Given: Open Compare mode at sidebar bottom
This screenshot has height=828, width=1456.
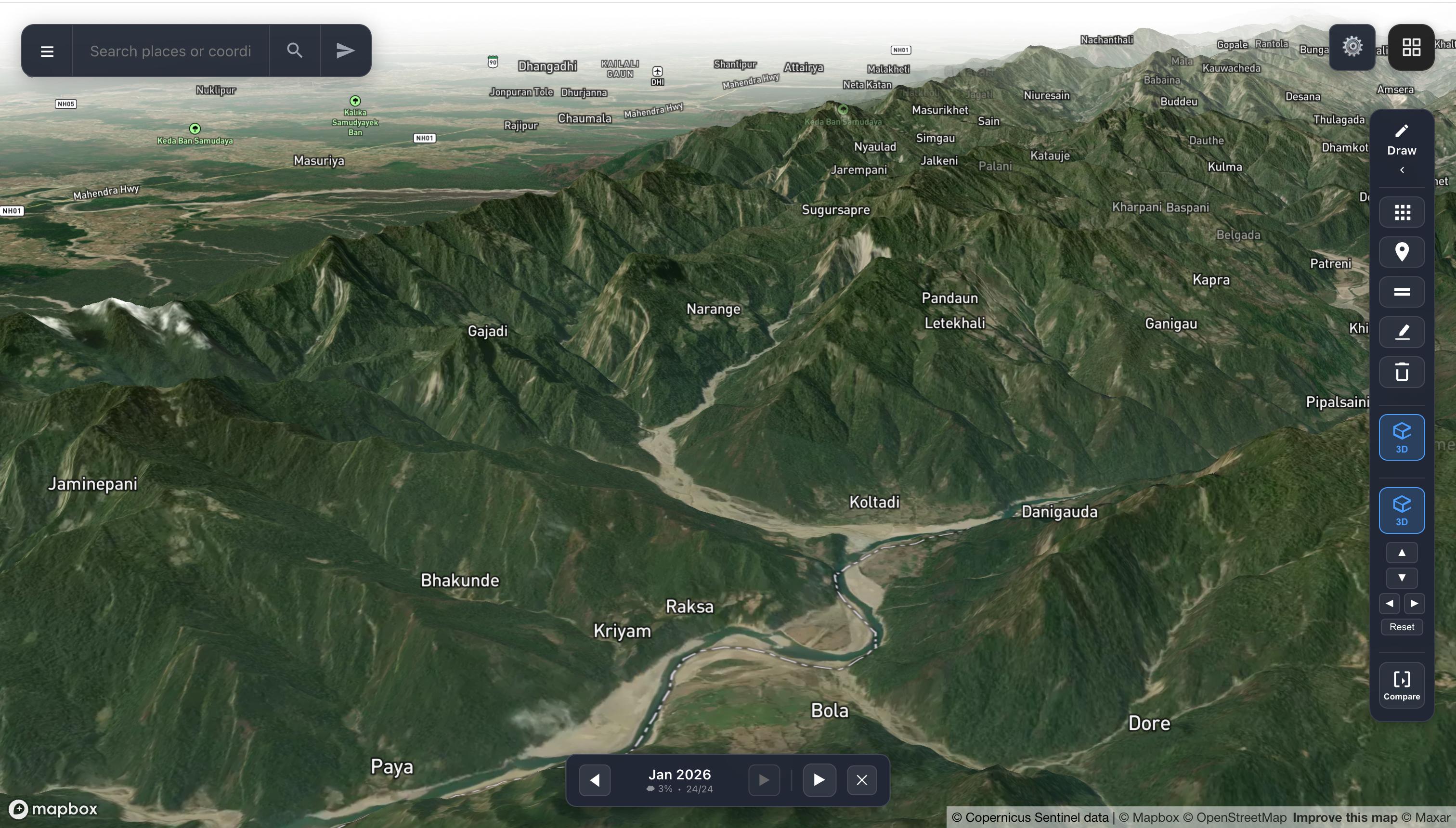Looking at the screenshot, I should point(1402,685).
